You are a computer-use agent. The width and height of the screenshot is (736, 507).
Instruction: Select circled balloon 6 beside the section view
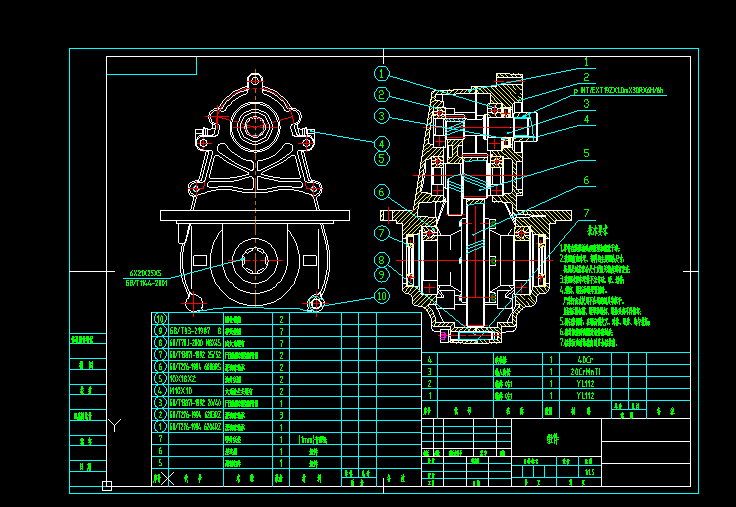(382, 192)
